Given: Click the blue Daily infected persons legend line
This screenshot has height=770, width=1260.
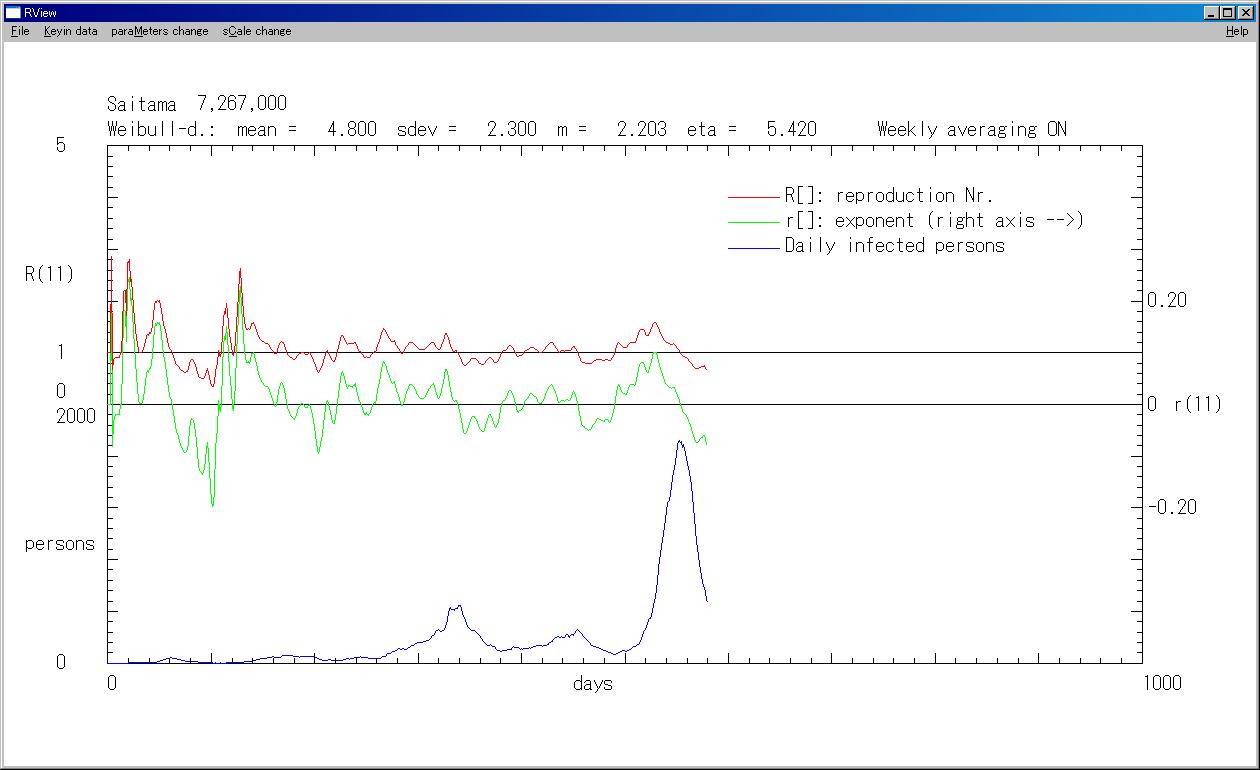Looking at the screenshot, I should click(x=753, y=247).
